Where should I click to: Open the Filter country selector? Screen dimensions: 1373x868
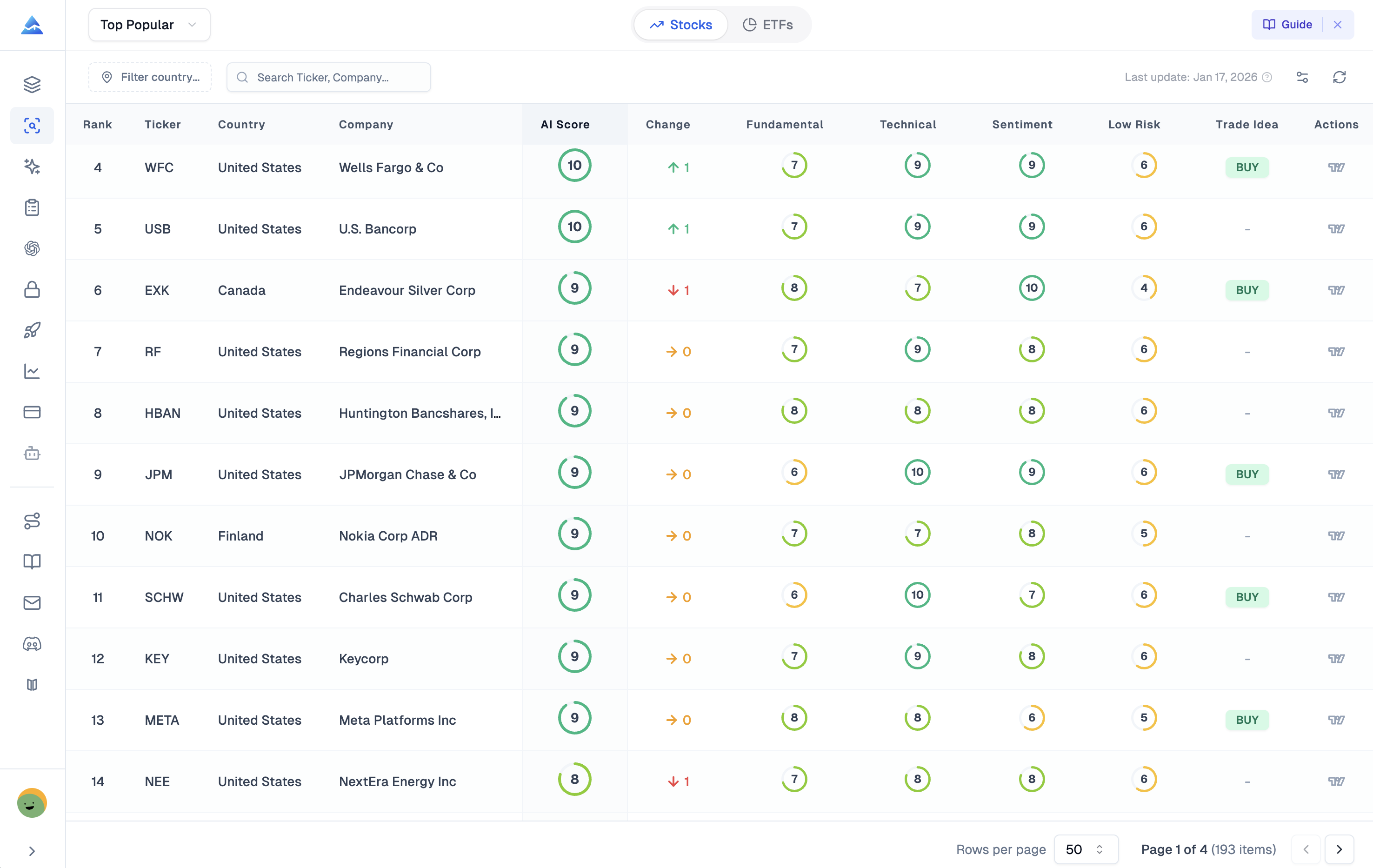pos(150,77)
